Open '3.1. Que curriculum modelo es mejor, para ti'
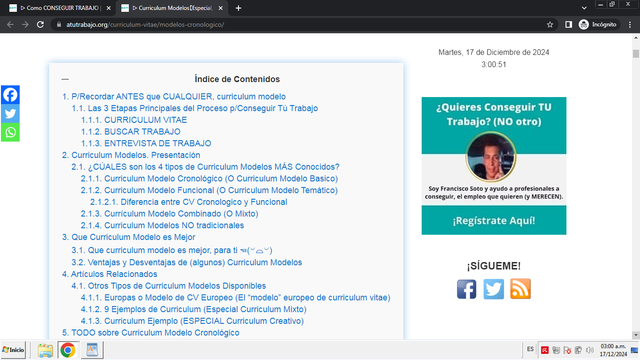 coord(172,250)
